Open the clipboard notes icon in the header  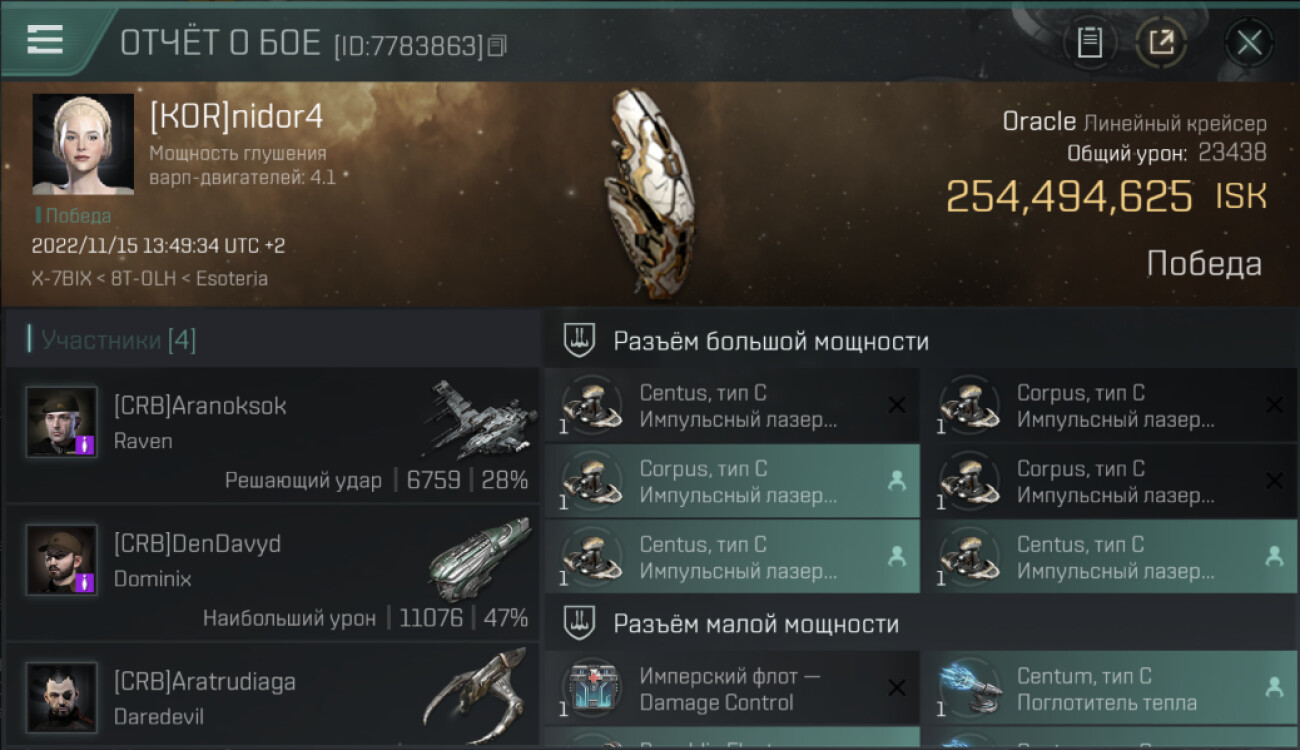(x=1089, y=42)
